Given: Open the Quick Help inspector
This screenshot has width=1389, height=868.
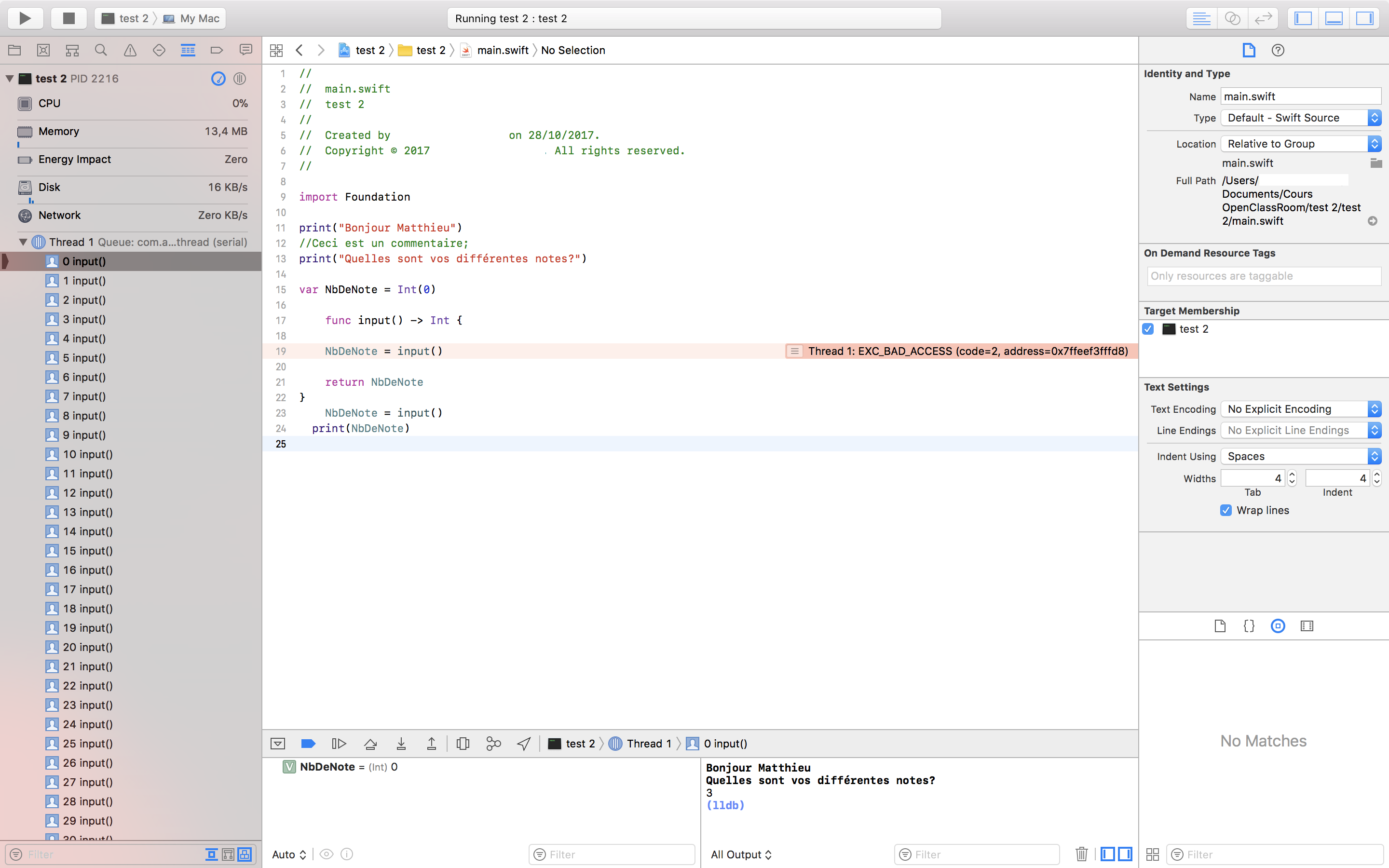Looking at the screenshot, I should pyautogui.click(x=1278, y=50).
